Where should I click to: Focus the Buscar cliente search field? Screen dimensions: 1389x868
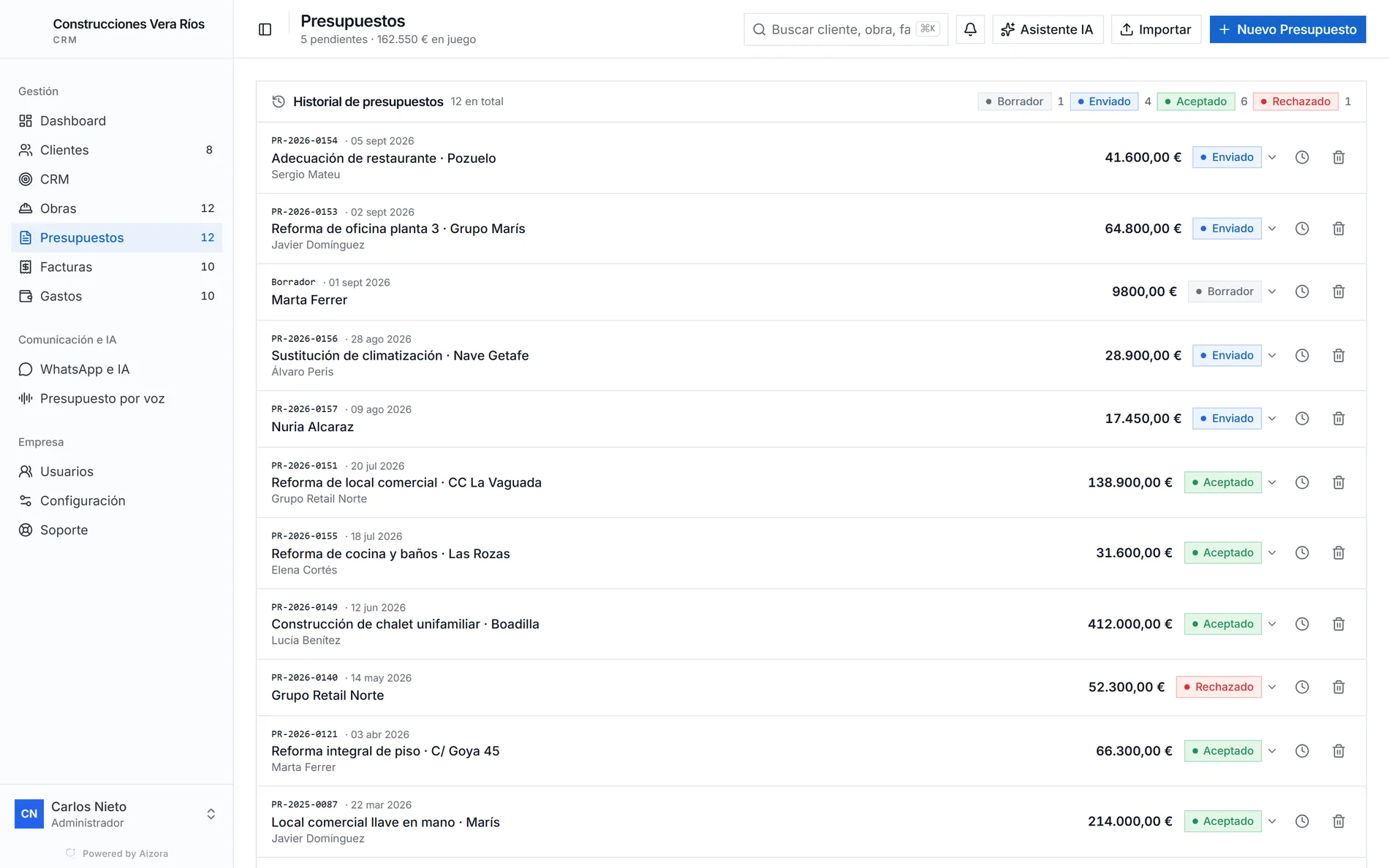coord(846,29)
